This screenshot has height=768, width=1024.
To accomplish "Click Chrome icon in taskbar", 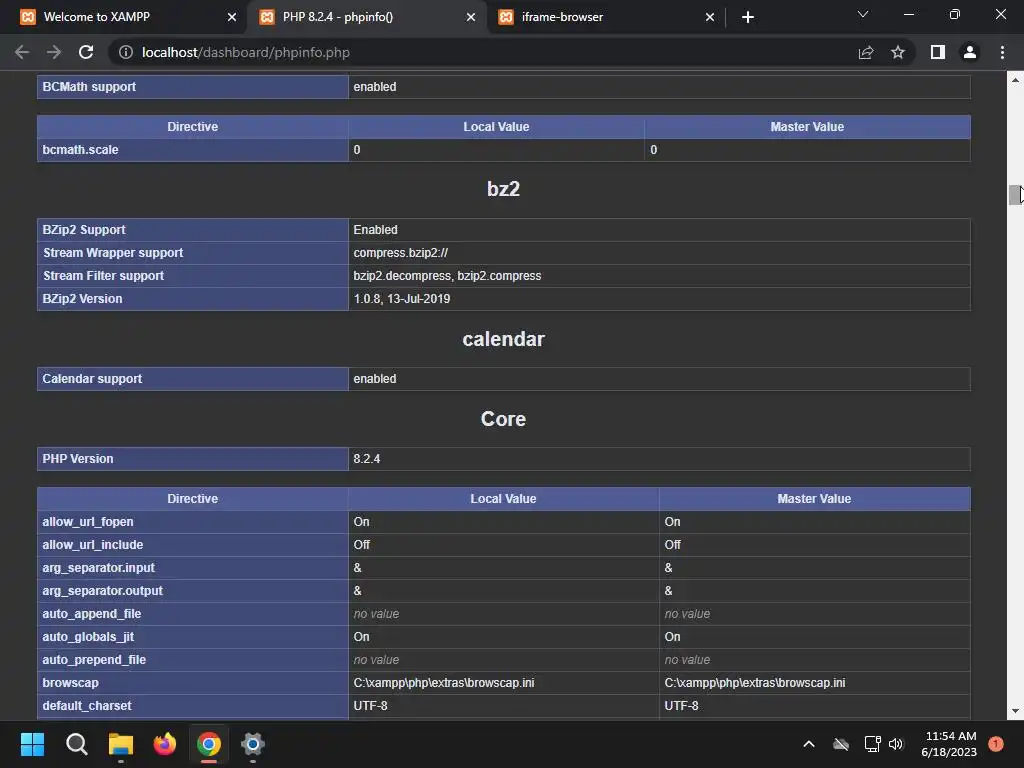I will (x=209, y=744).
